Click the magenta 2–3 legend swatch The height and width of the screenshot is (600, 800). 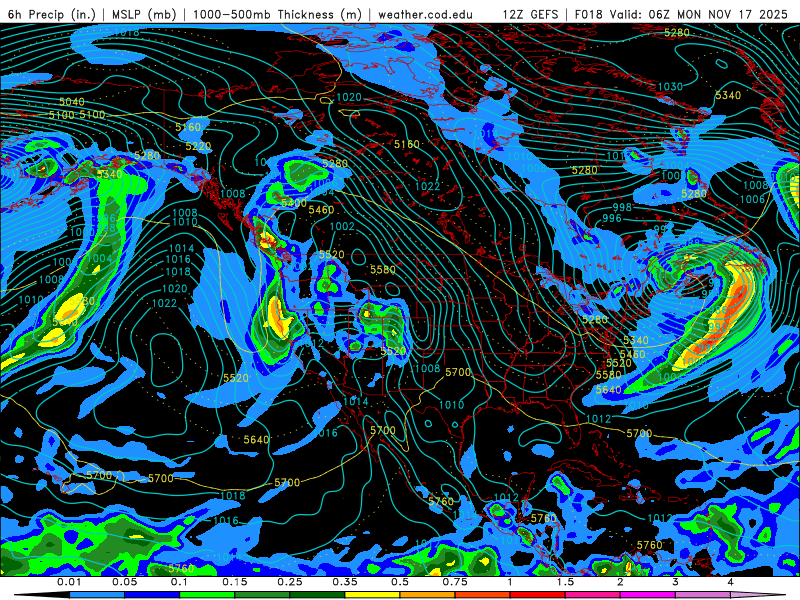(x=648, y=595)
